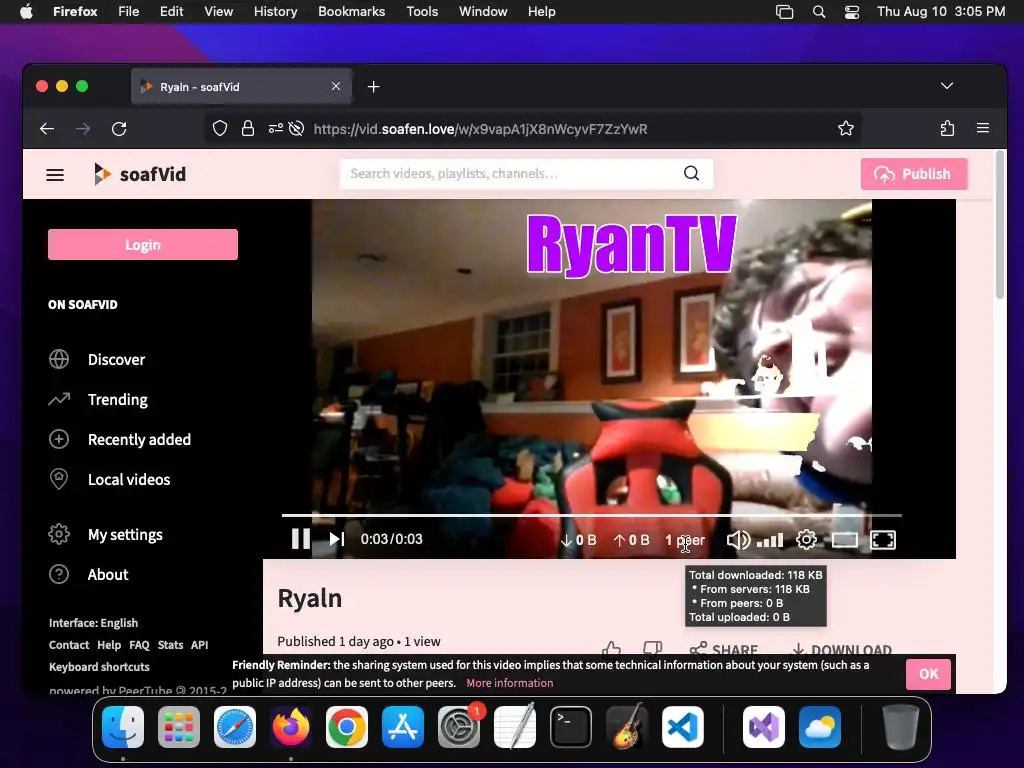Viewport: 1024px width, 768px height.
Task: Adjust the video volume level bars
Action: point(769,540)
